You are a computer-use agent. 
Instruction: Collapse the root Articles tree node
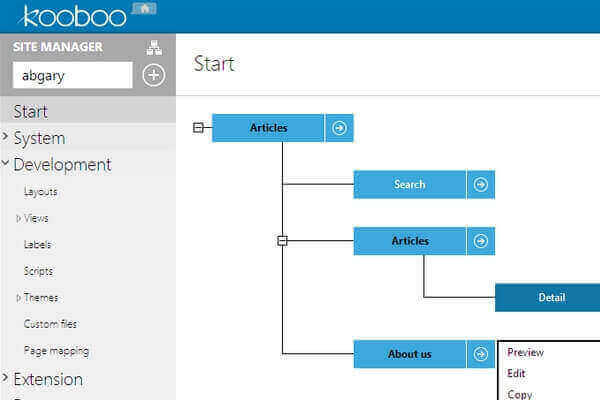pyautogui.click(x=198, y=128)
